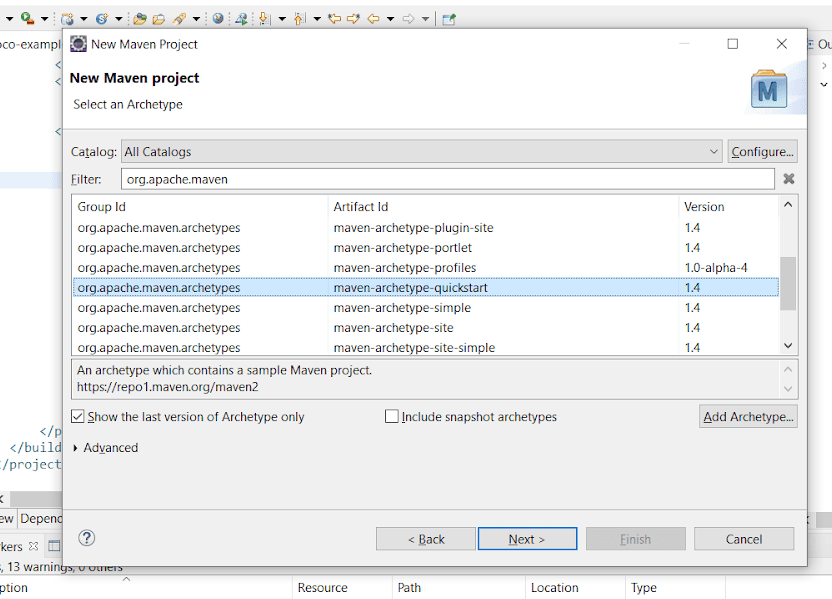This screenshot has width=832, height=599.
Task: Click the Finish button
Action: coord(636,539)
